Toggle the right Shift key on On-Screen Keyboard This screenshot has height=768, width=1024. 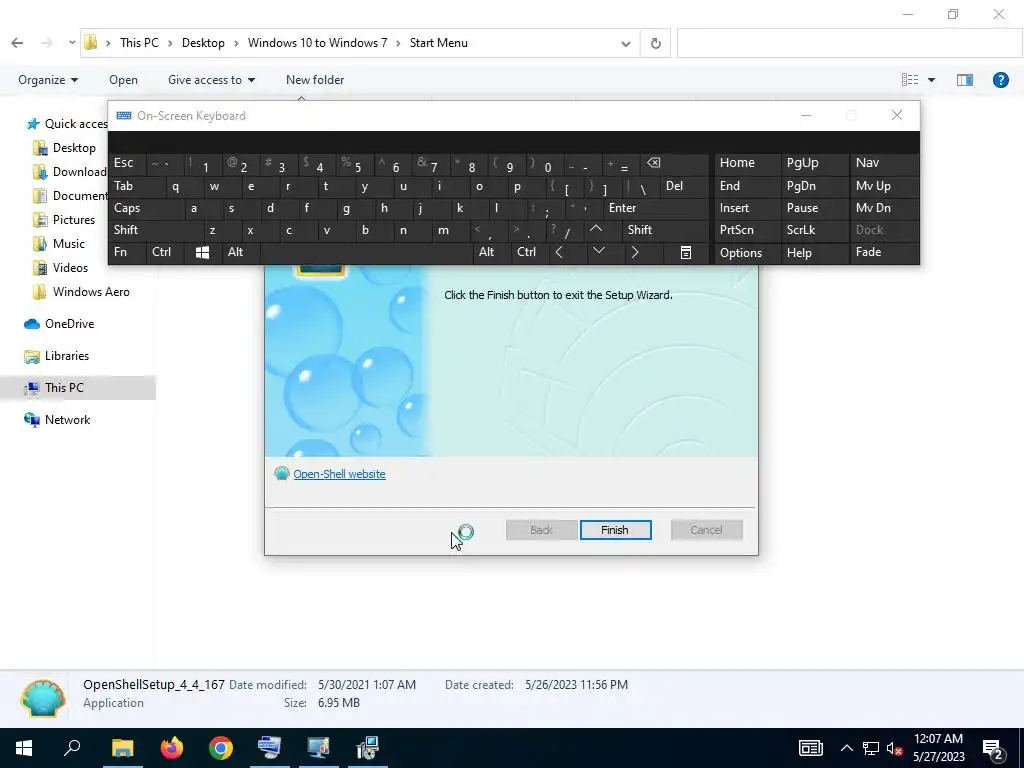tap(665, 230)
